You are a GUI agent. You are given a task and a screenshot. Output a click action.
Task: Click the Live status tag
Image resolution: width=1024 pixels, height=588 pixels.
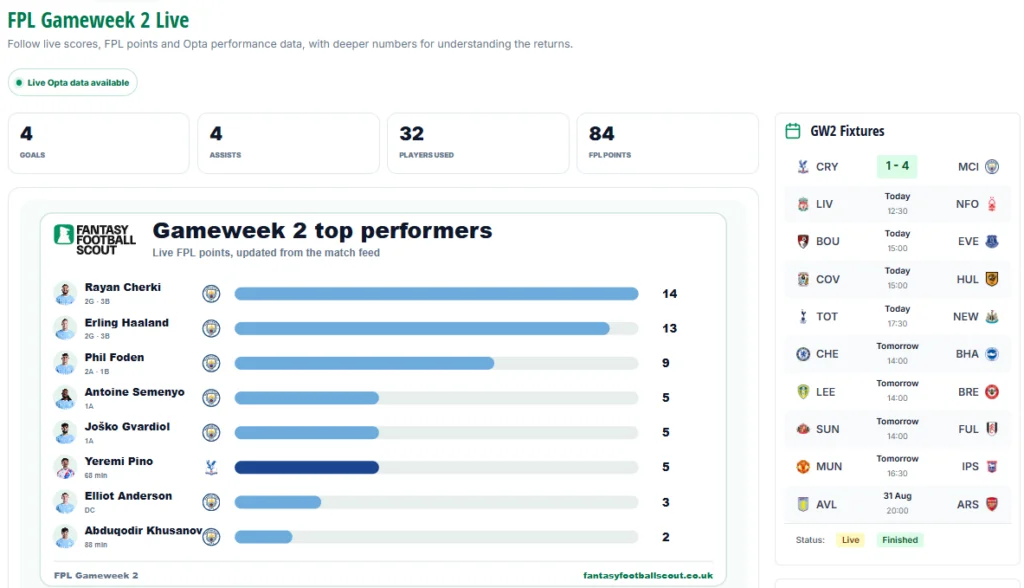point(850,540)
